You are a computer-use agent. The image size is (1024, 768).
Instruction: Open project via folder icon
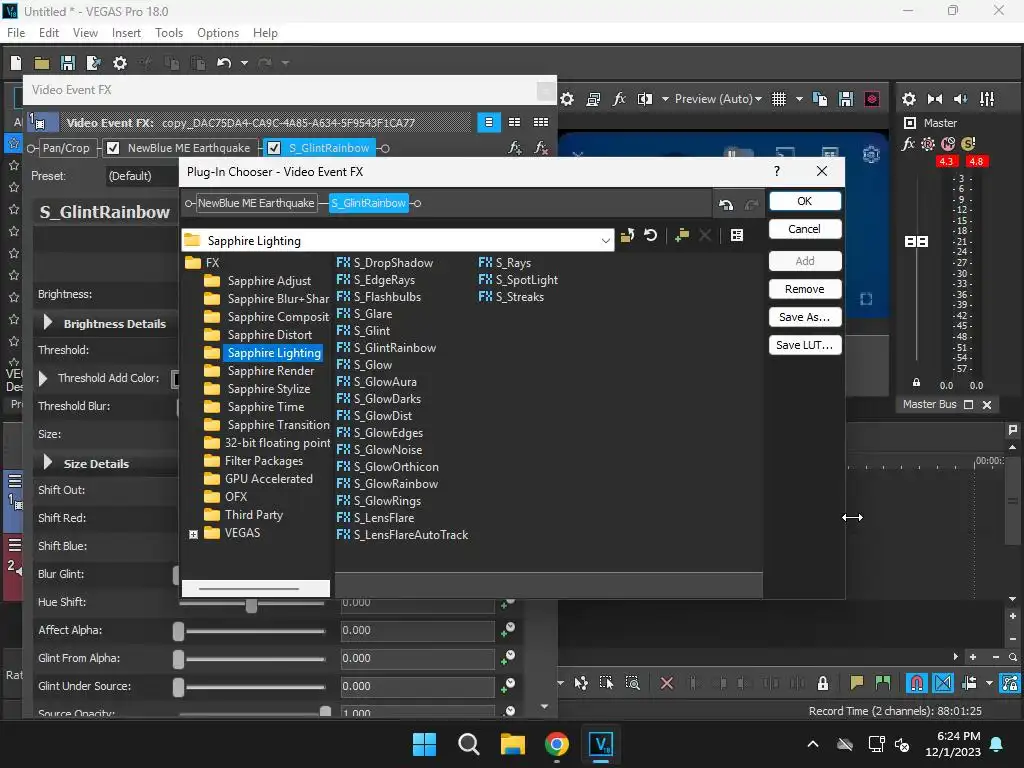coord(42,63)
